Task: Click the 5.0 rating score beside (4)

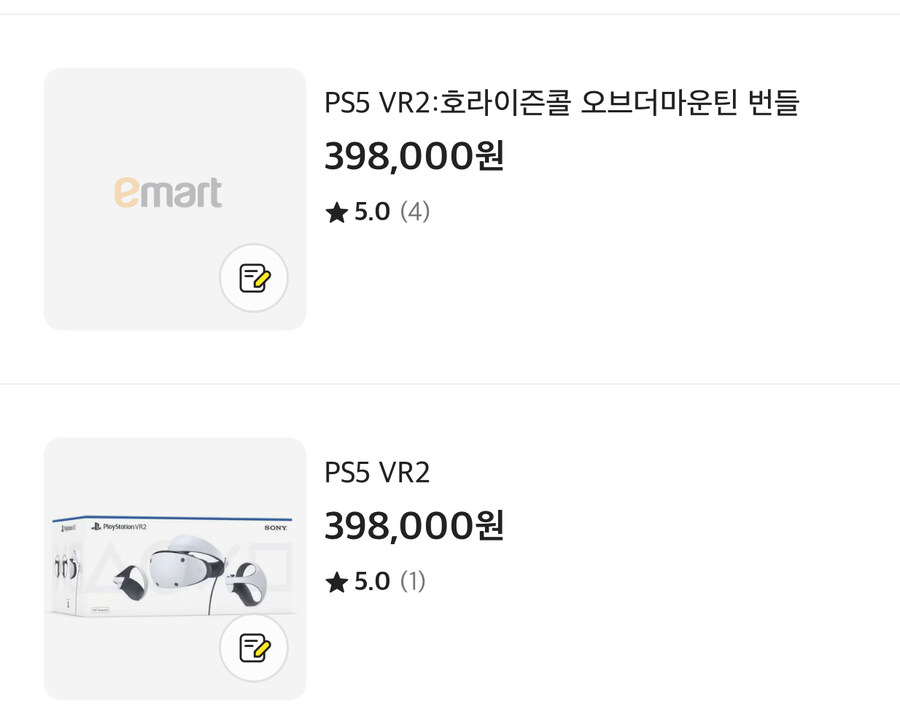Action: [372, 212]
